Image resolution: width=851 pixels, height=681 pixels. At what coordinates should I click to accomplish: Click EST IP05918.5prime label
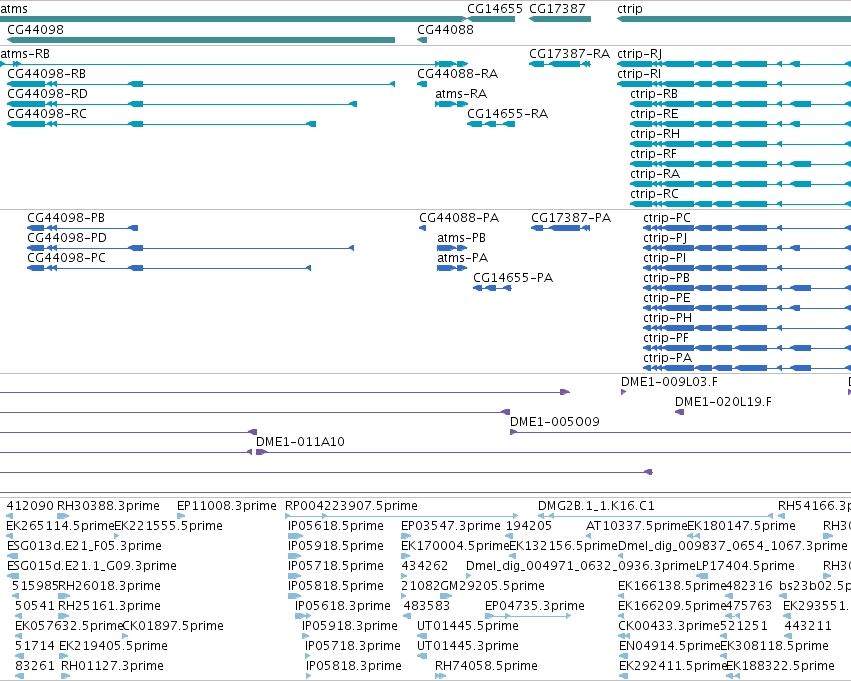(x=335, y=546)
